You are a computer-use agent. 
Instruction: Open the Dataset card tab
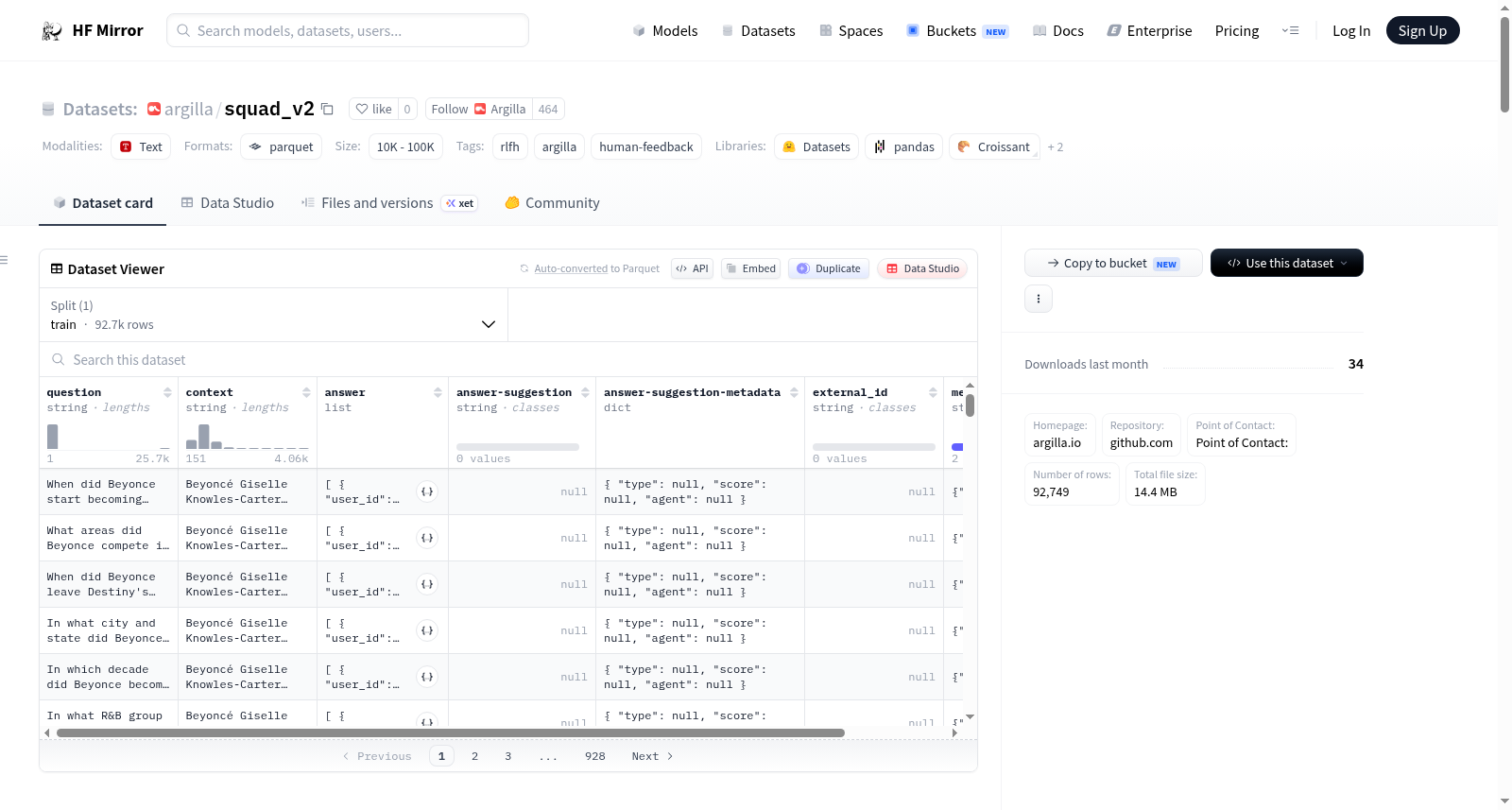(103, 203)
